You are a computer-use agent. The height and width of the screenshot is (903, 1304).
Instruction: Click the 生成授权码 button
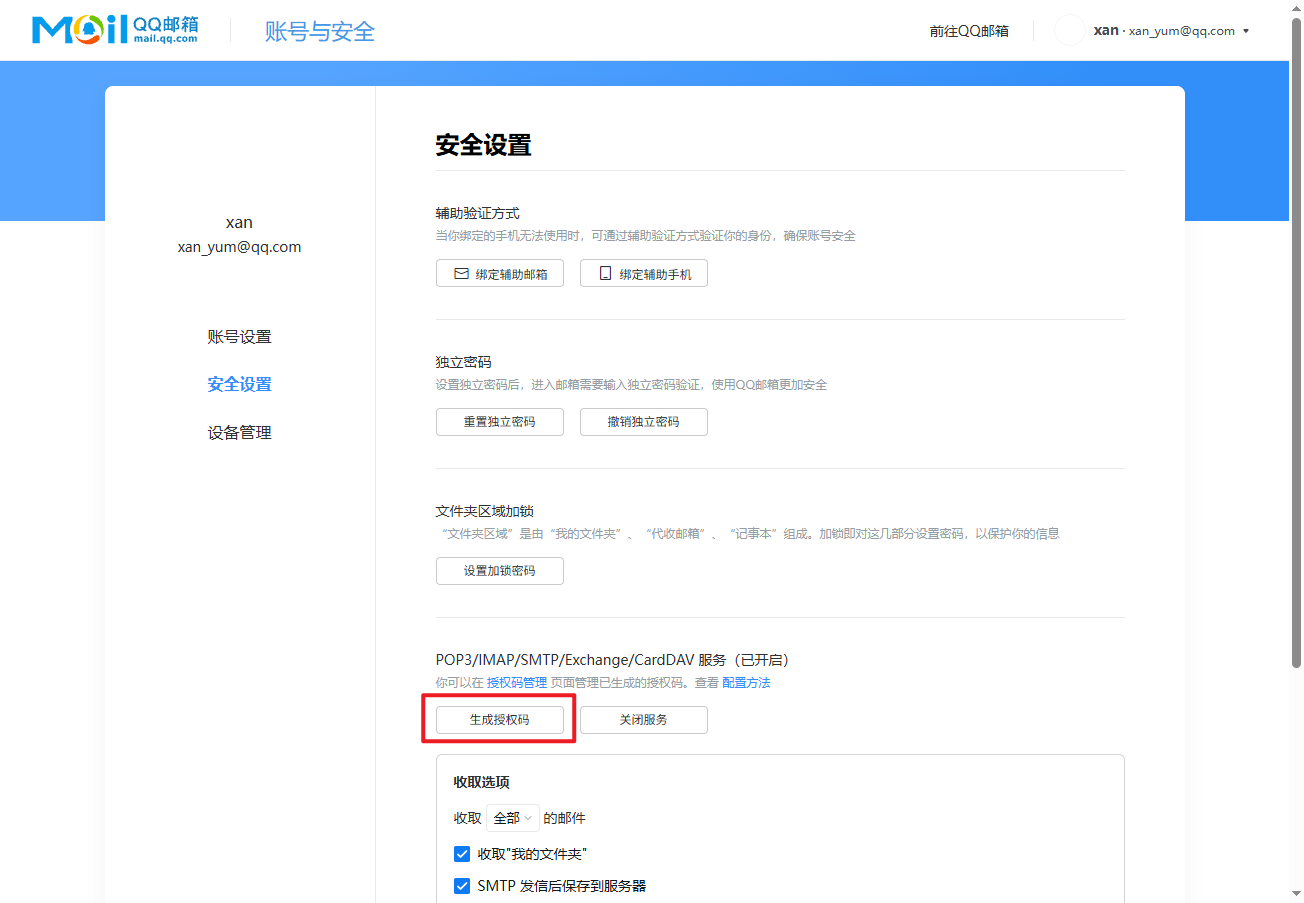[500, 720]
